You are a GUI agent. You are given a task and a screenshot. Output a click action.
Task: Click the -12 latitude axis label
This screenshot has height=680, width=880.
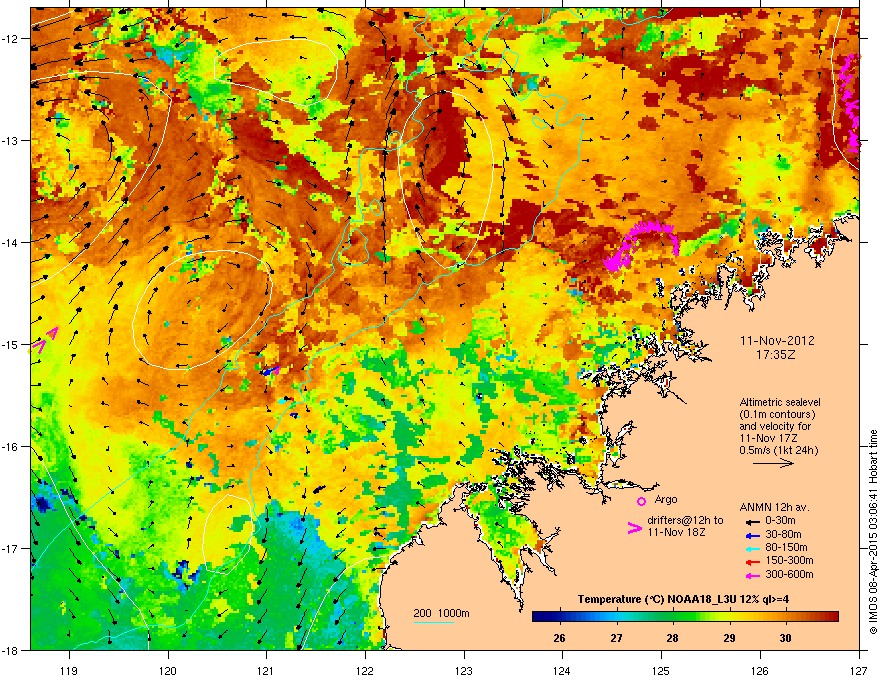coord(11,38)
